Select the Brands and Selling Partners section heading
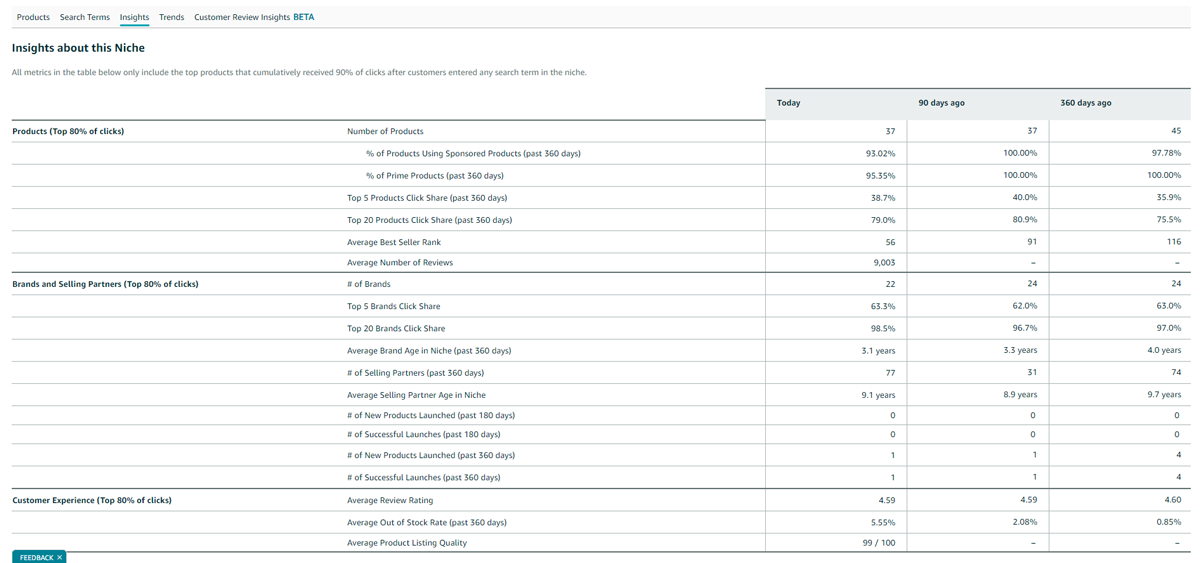The image size is (1200, 563). pyautogui.click(x=105, y=284)
